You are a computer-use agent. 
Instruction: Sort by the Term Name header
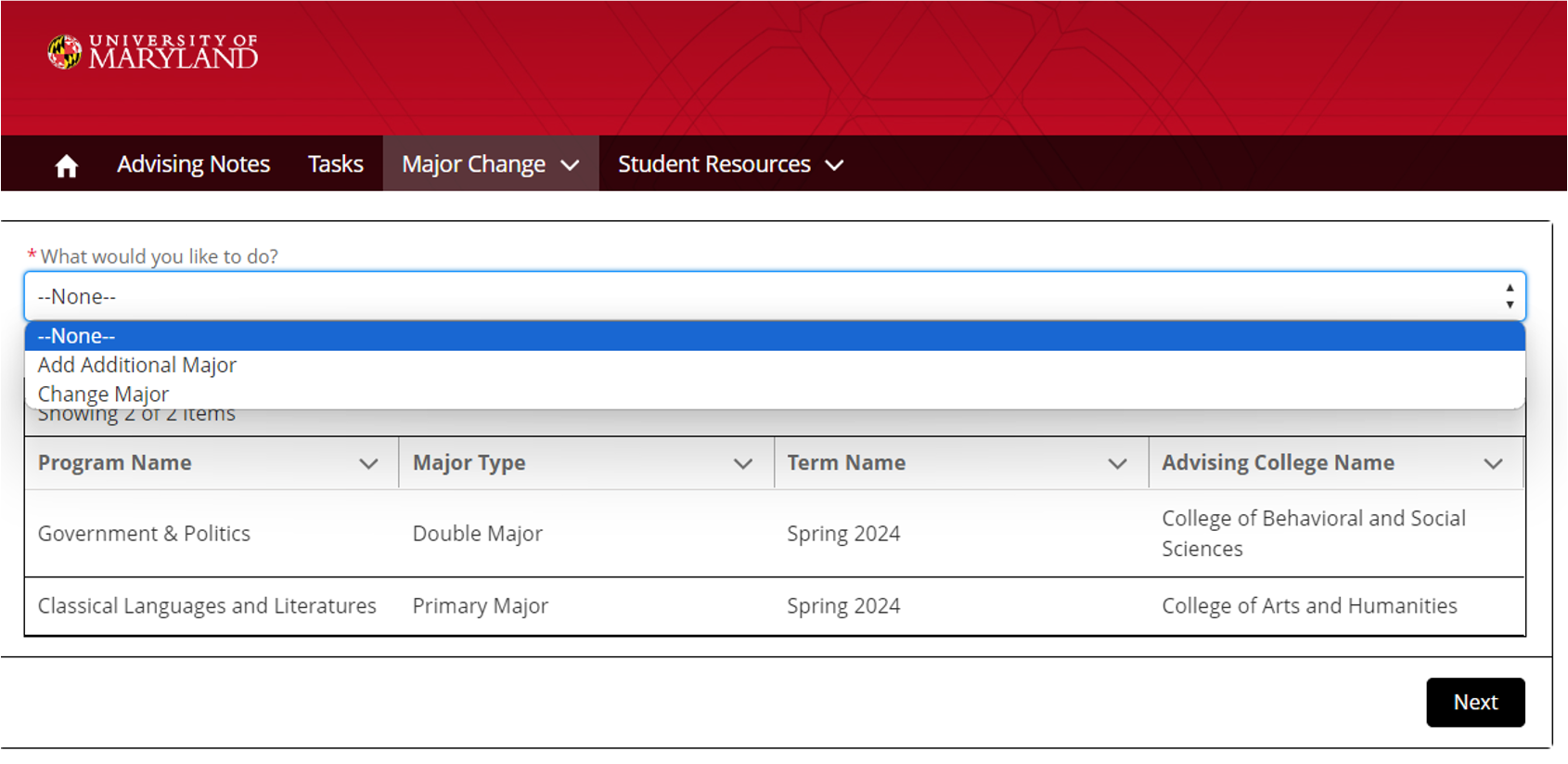[846, 463]
